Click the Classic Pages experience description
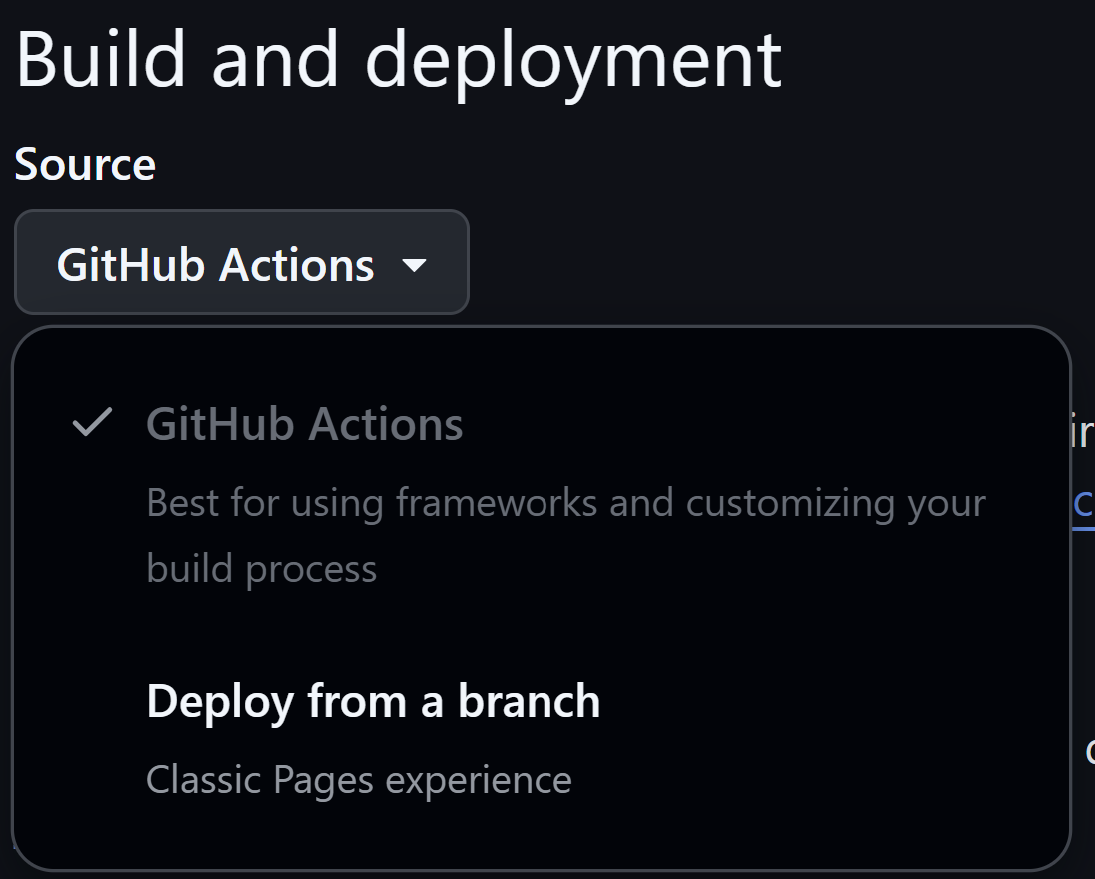Image resolution: width=1095 pixels, height=879 pixels. click(x=358, y=780)
